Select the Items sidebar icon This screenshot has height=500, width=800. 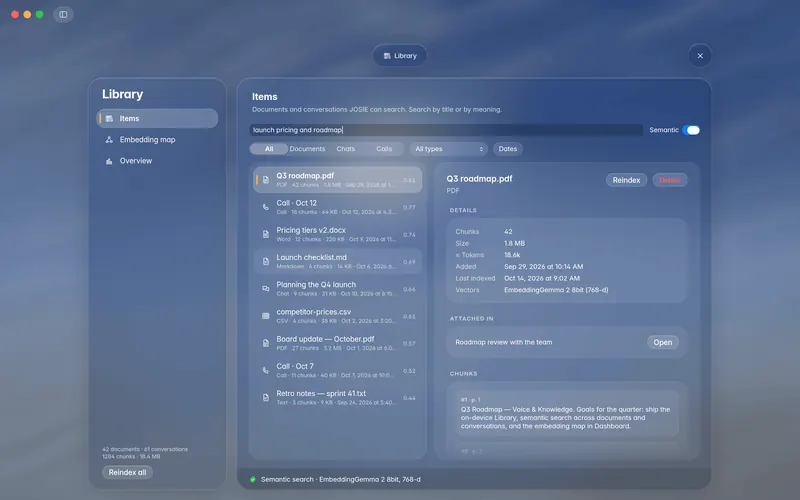[x=109, y=118]
